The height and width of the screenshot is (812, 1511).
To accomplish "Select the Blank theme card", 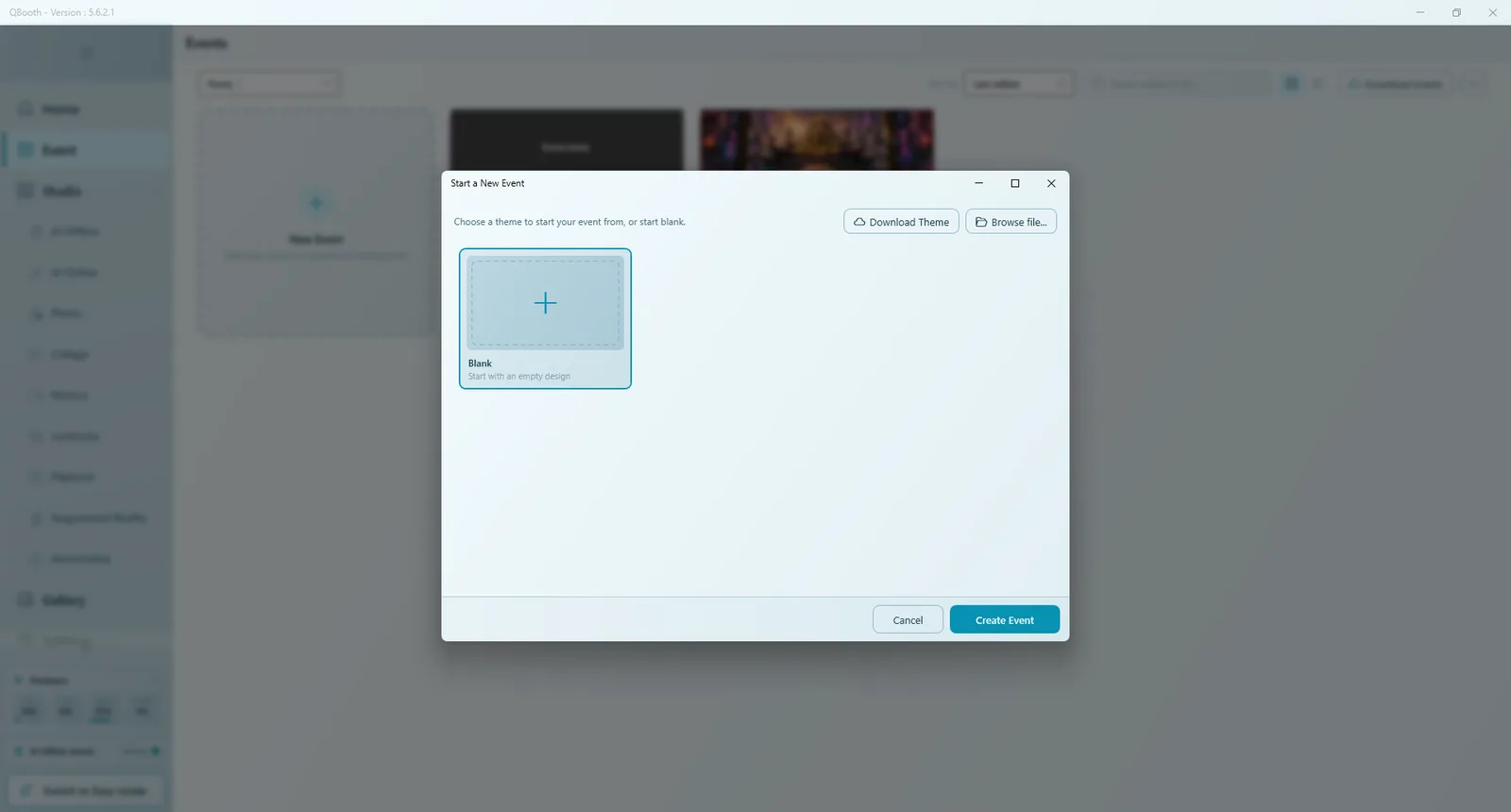I will coord(545,318).
